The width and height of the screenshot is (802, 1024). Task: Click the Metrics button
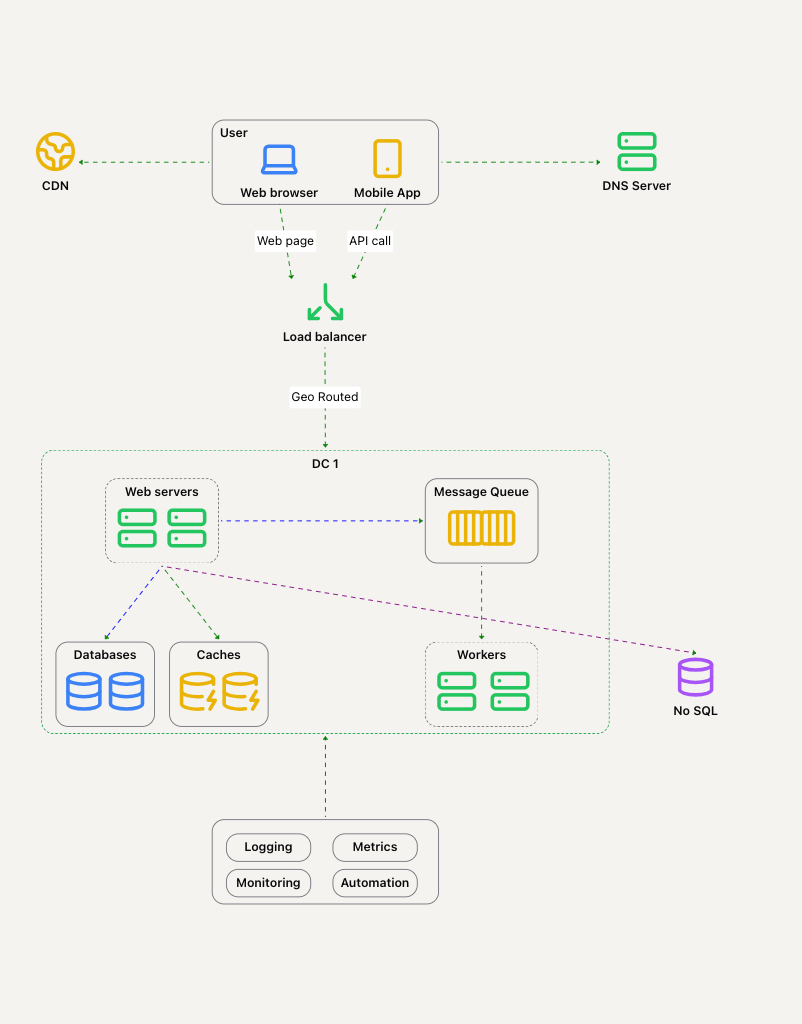pos(375,847)
